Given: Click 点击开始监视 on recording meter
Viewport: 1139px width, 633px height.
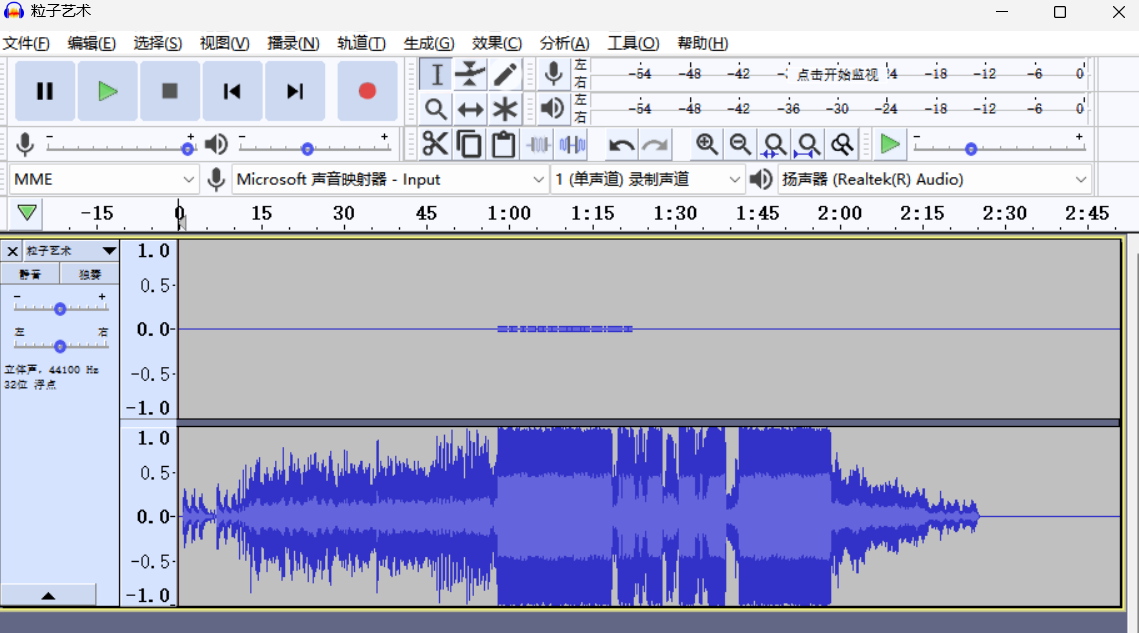Looking at the screenshot, I should pos(836,74).
